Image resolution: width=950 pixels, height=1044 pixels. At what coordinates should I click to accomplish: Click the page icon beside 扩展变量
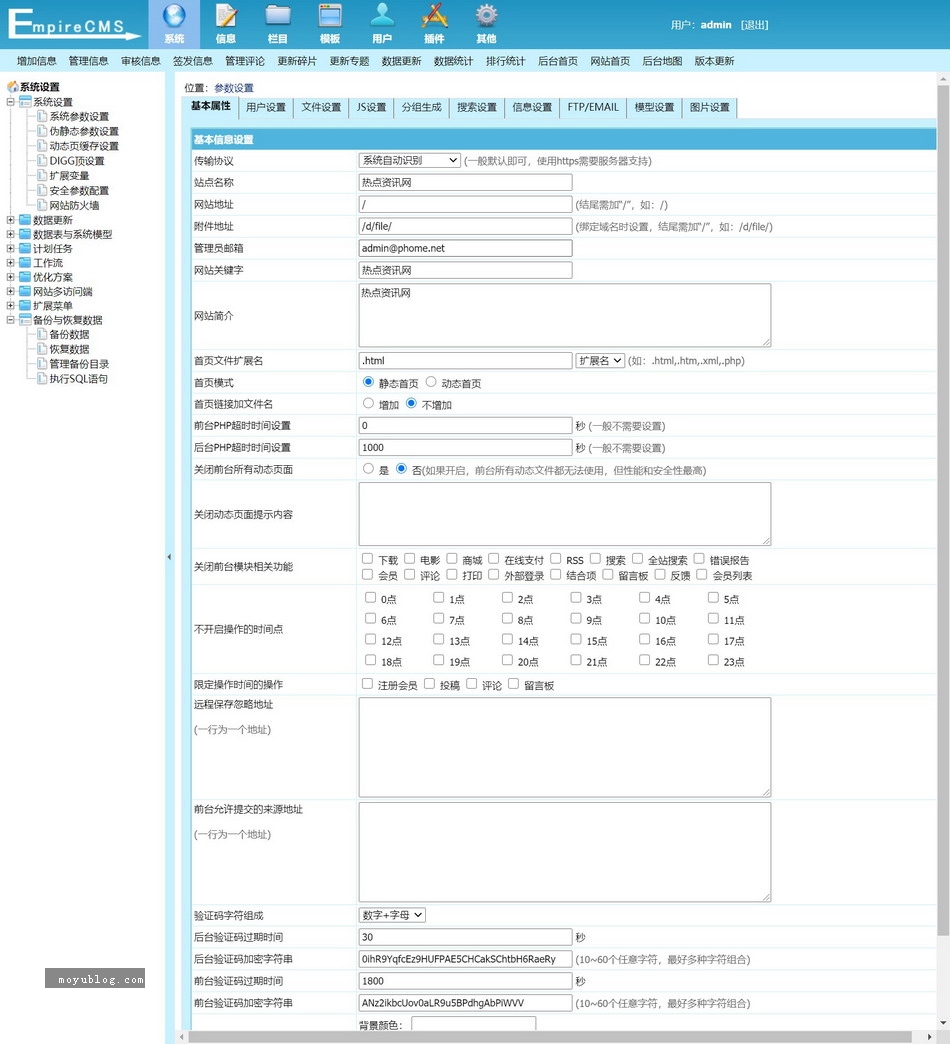(42, 175)
